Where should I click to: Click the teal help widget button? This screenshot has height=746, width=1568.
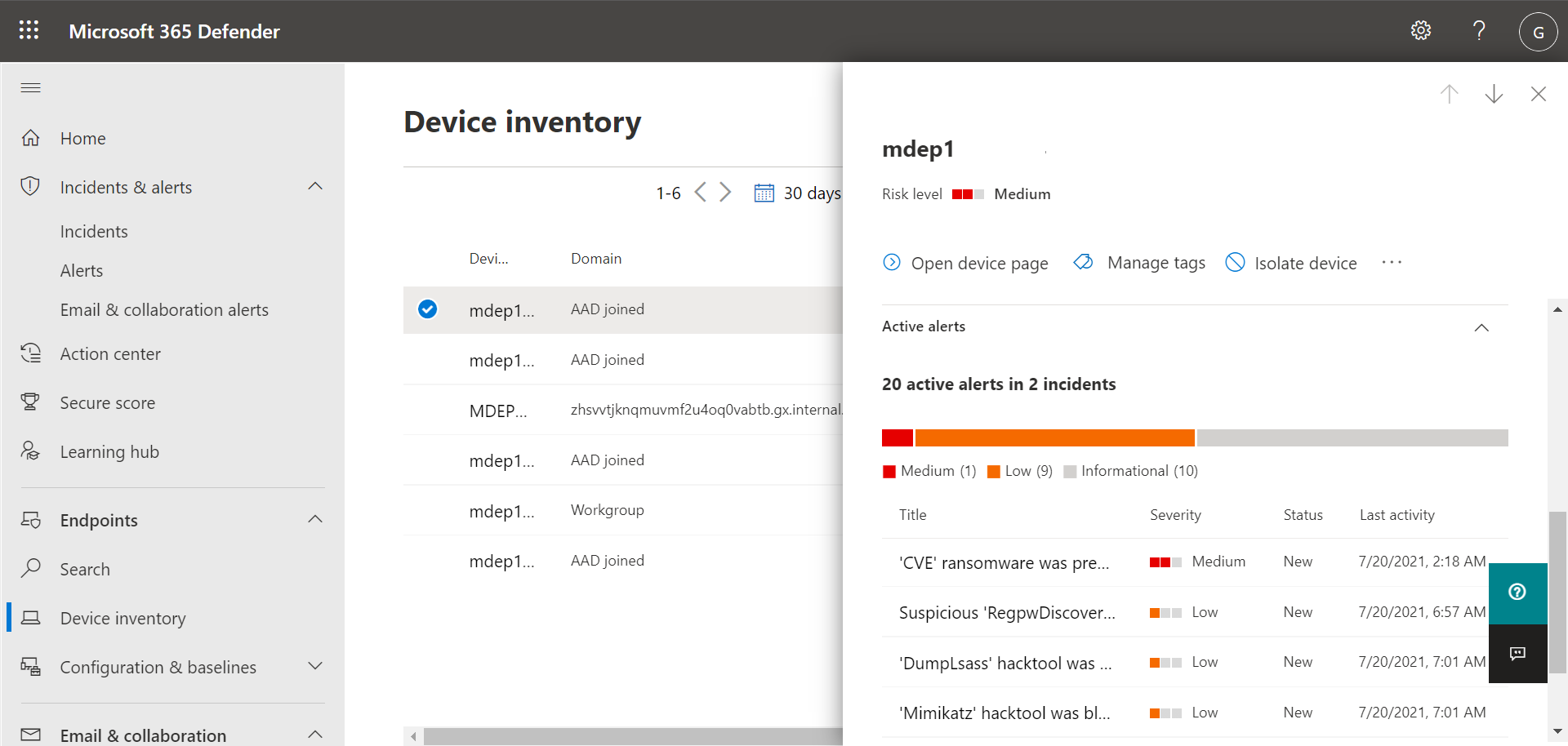1517,593
